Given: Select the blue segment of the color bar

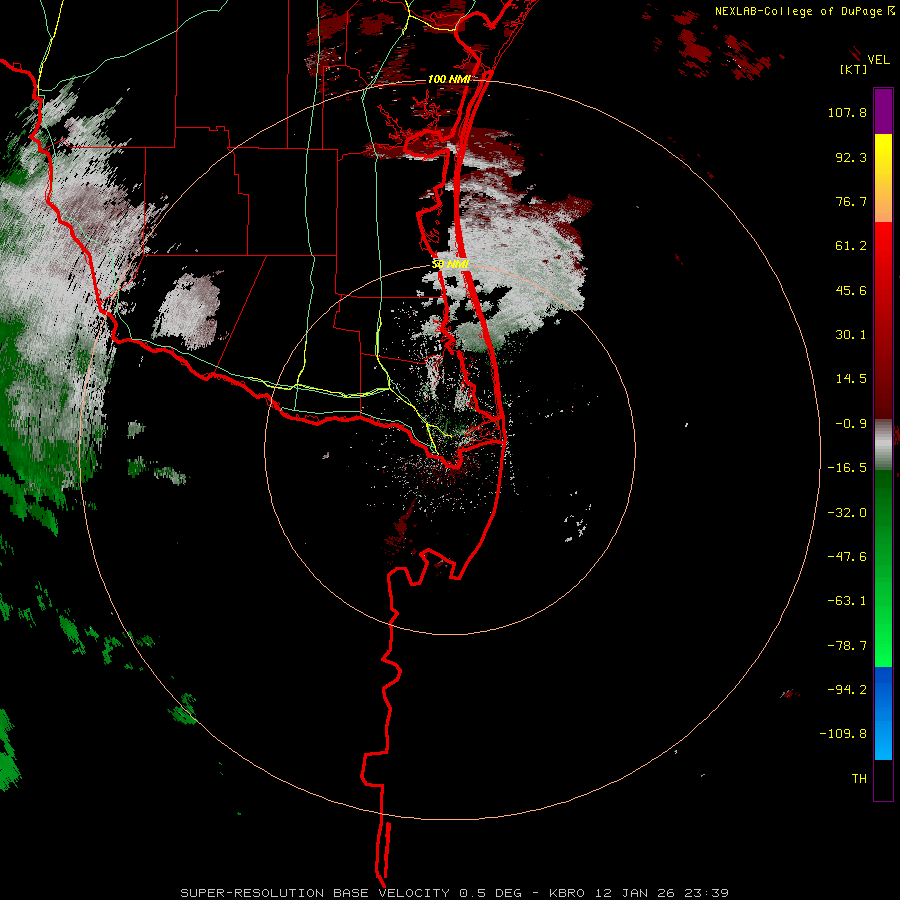Looking at the screenshot, I should [x=883, y=713].
